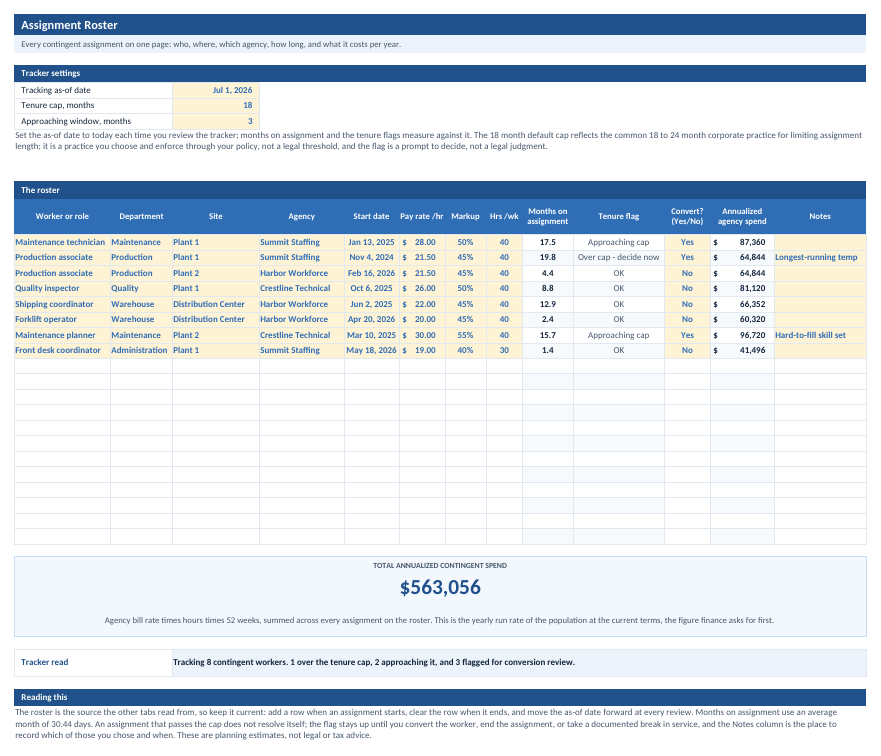The image size is (881, 756).
Task: Click the Quality department cell
Action: tap(141, 288)
